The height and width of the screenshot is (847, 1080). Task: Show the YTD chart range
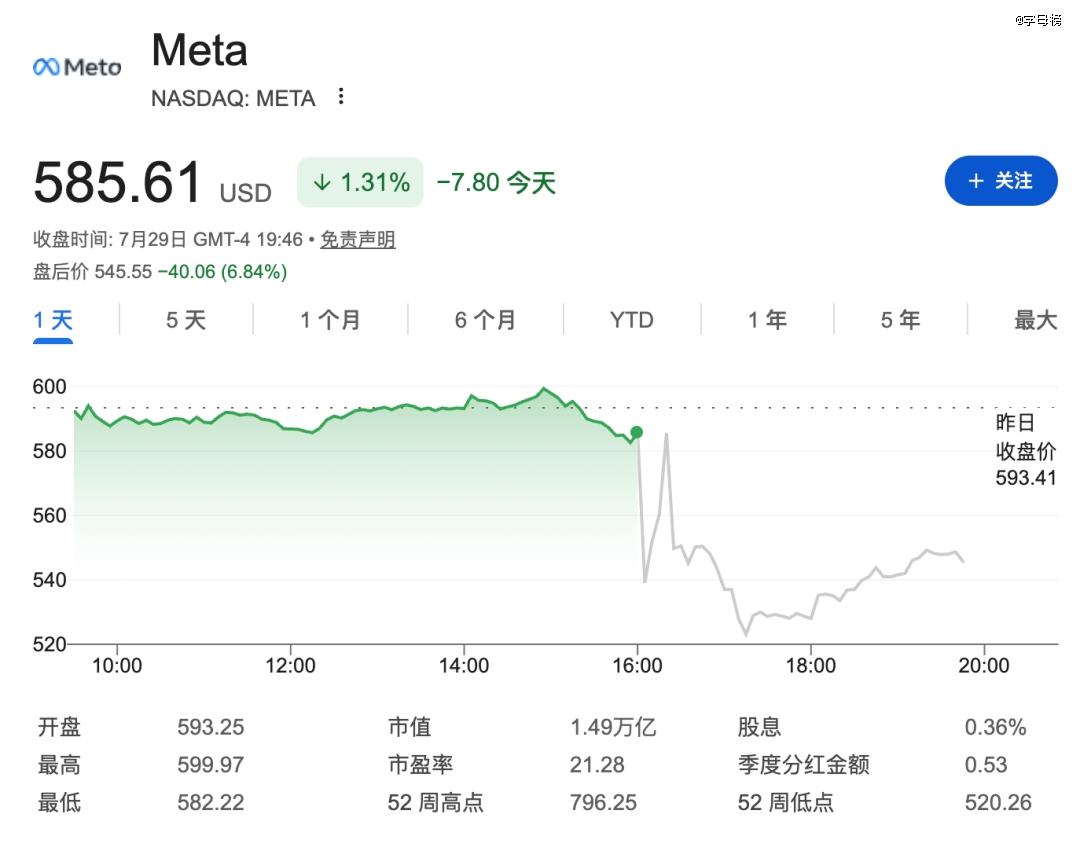632,320
